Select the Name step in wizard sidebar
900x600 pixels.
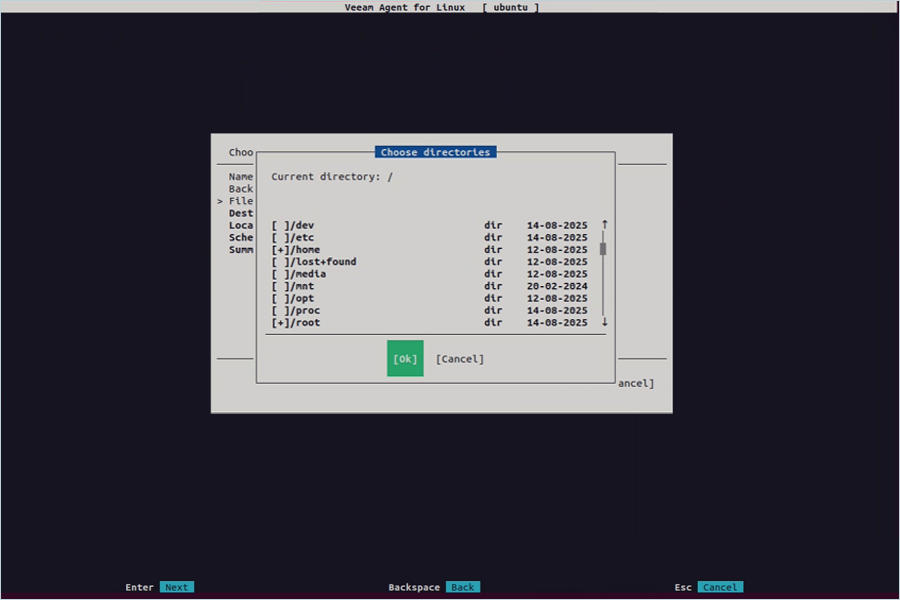point(240,176)
